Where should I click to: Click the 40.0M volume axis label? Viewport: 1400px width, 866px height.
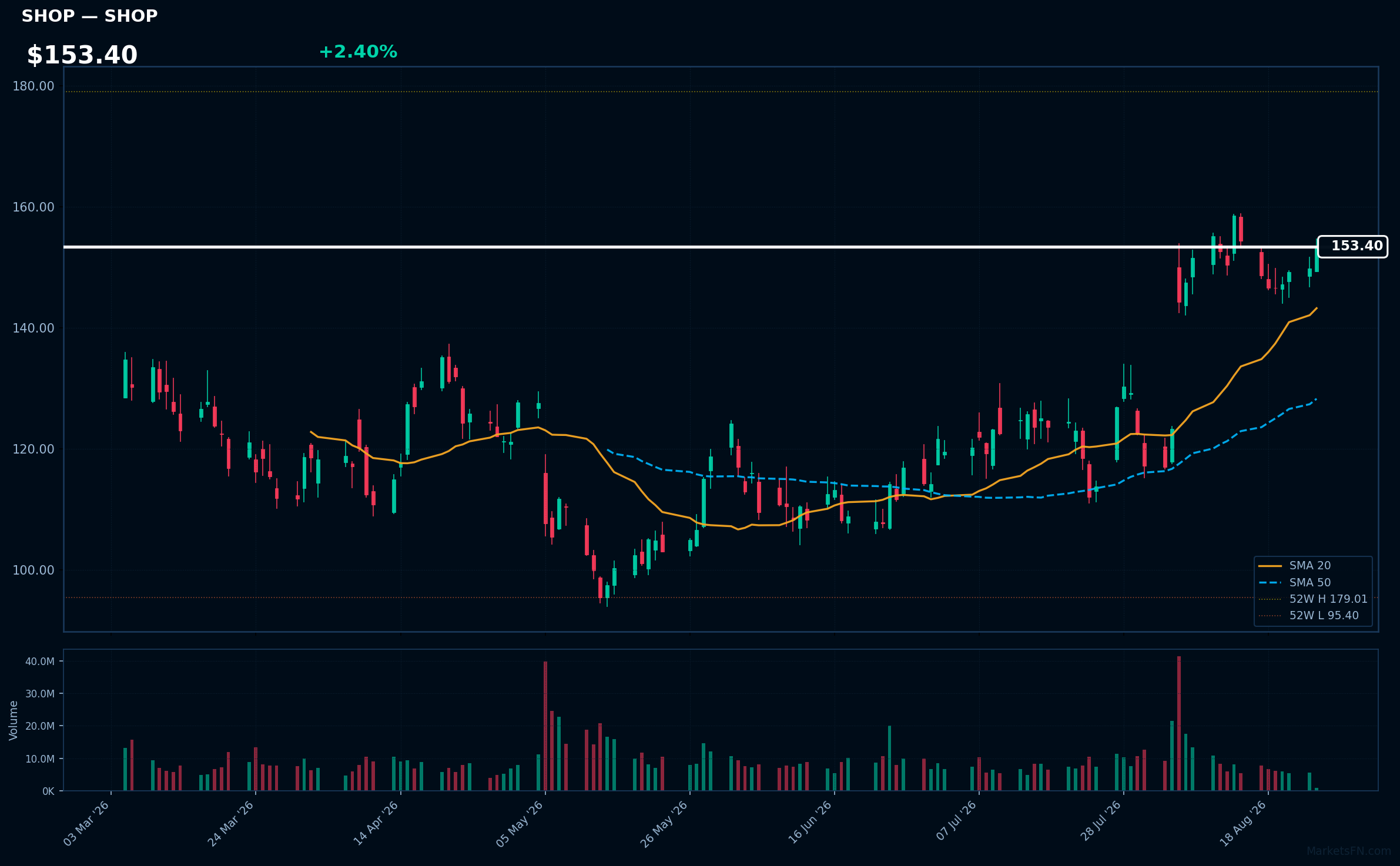40,662
